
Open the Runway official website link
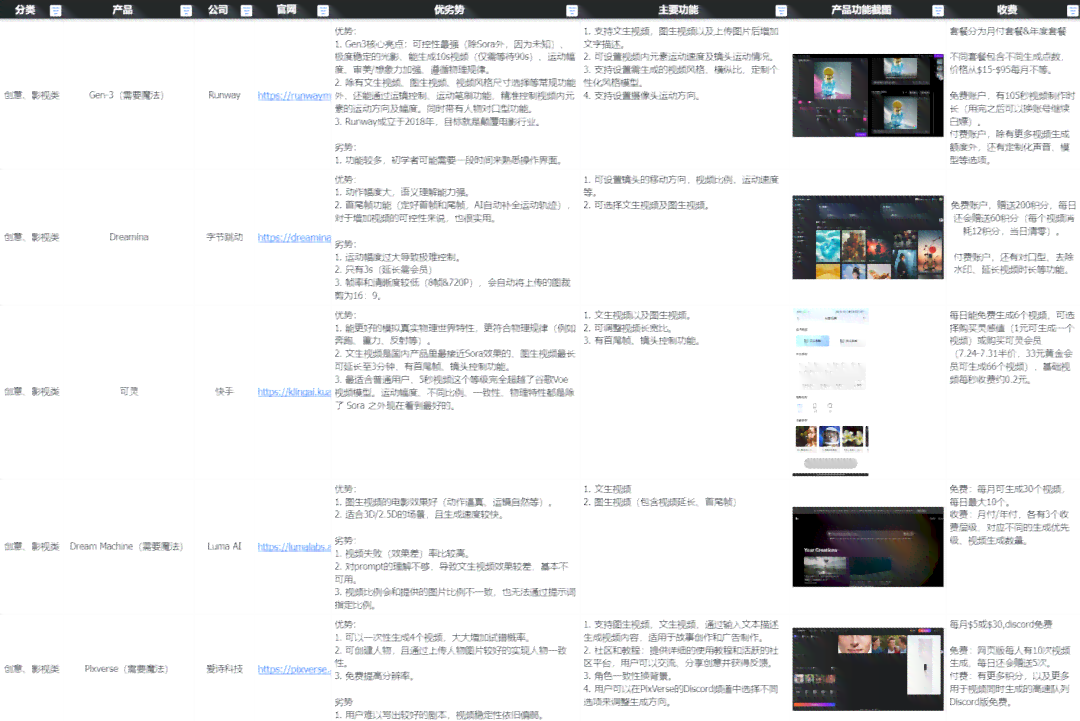[x=294, y=95]
